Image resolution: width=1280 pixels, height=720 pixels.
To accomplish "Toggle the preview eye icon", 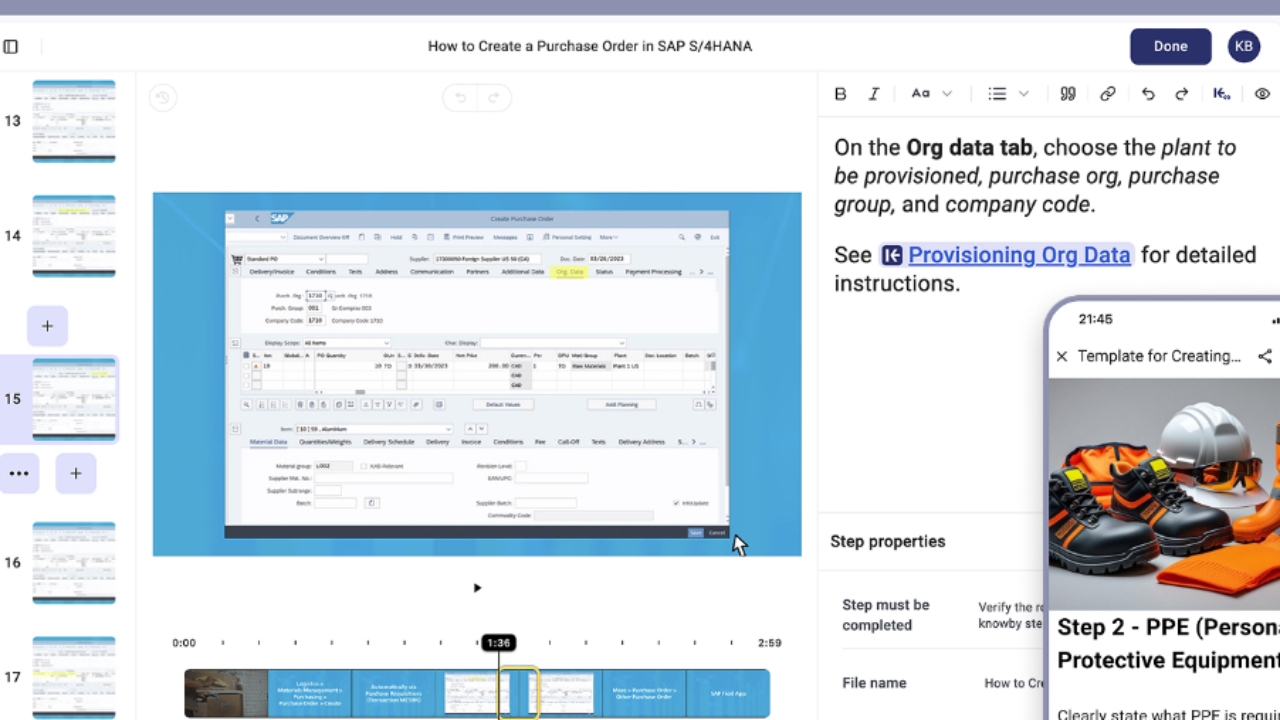I will (x=1262, y=93).
